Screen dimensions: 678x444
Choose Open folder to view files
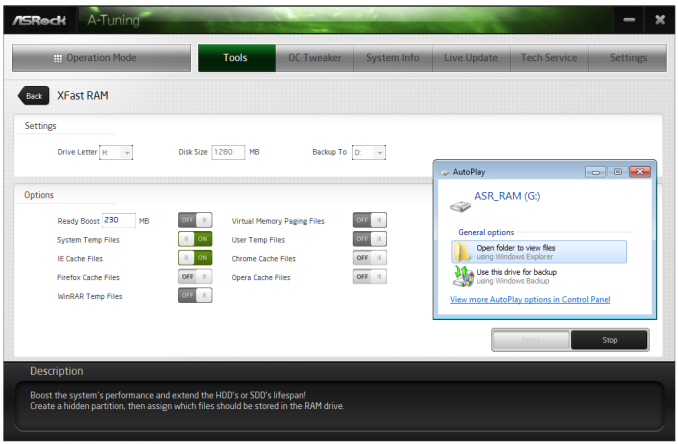(x=539, y=252)
